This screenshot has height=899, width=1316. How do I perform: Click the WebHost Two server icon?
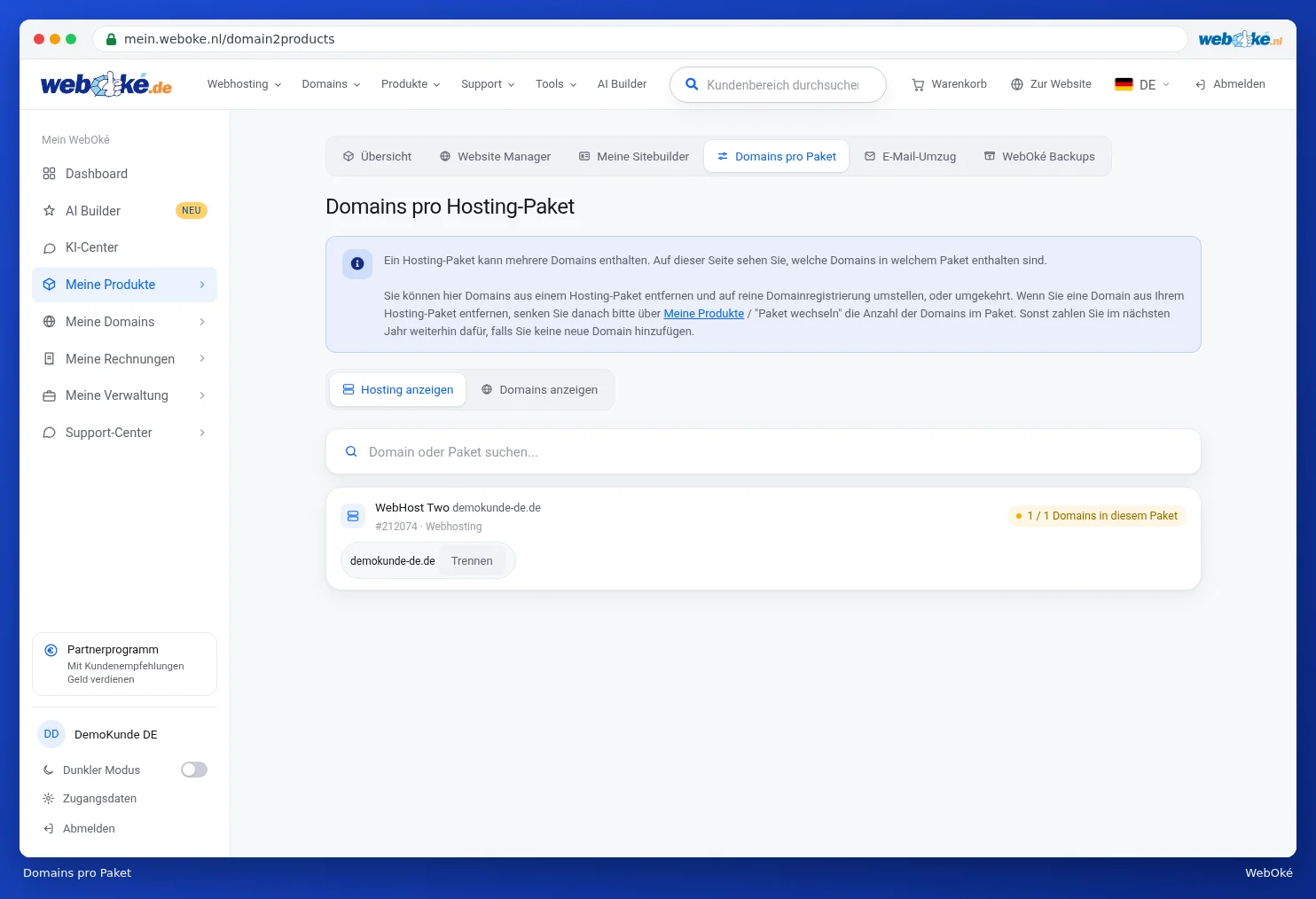coord(353,516)
